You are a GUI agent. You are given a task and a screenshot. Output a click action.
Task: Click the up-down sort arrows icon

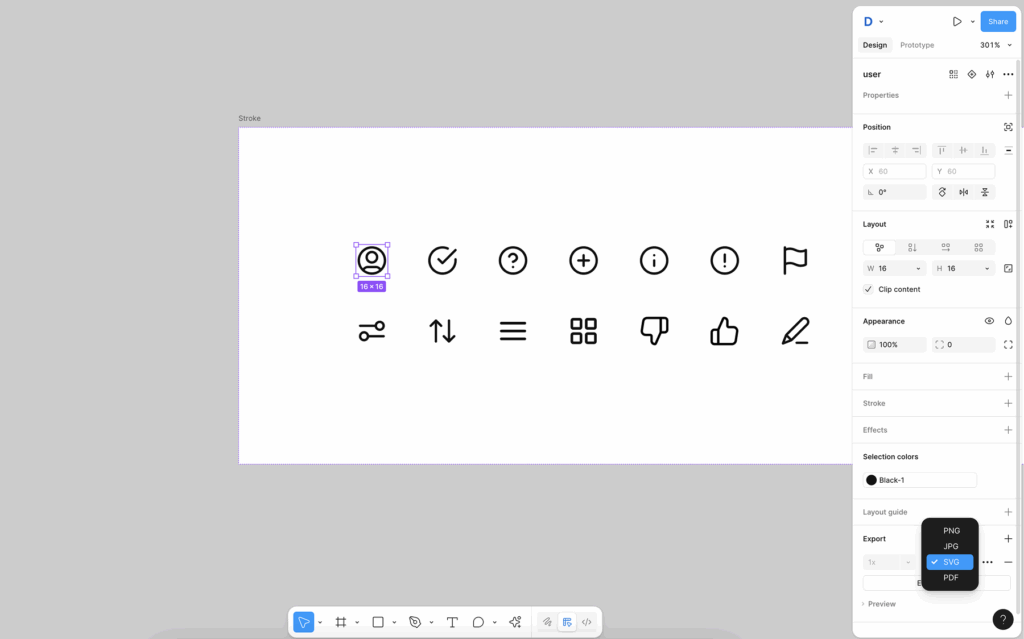(443, 331)
